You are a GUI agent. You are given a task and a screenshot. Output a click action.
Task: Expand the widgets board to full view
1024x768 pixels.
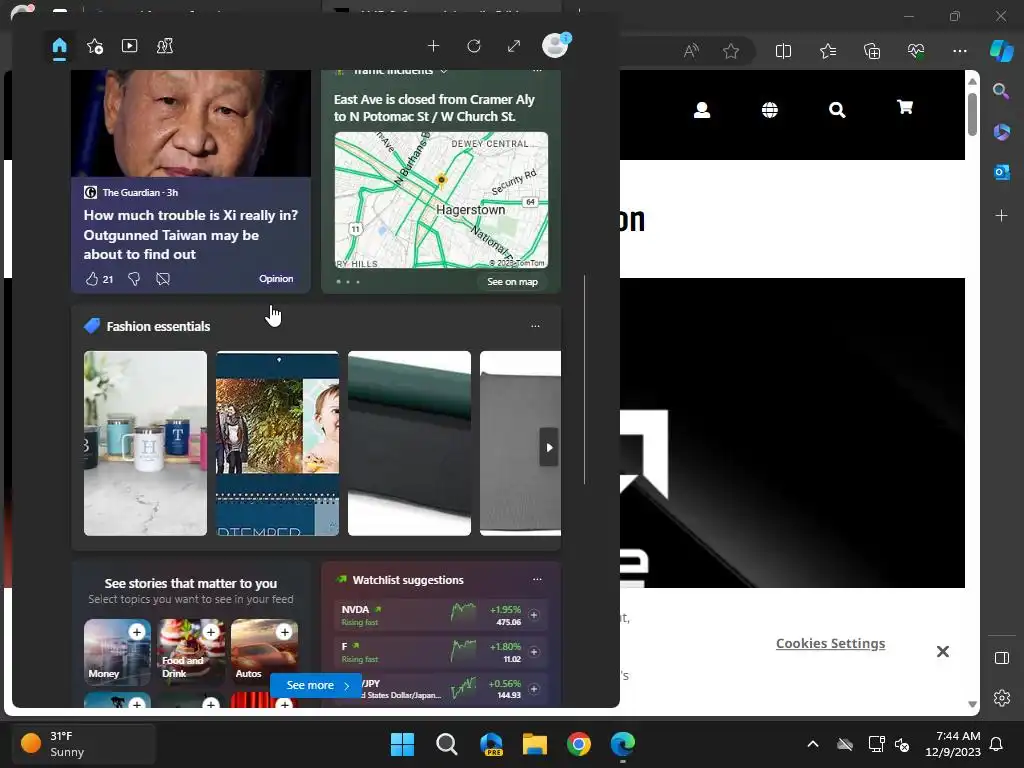coord(514,46)
